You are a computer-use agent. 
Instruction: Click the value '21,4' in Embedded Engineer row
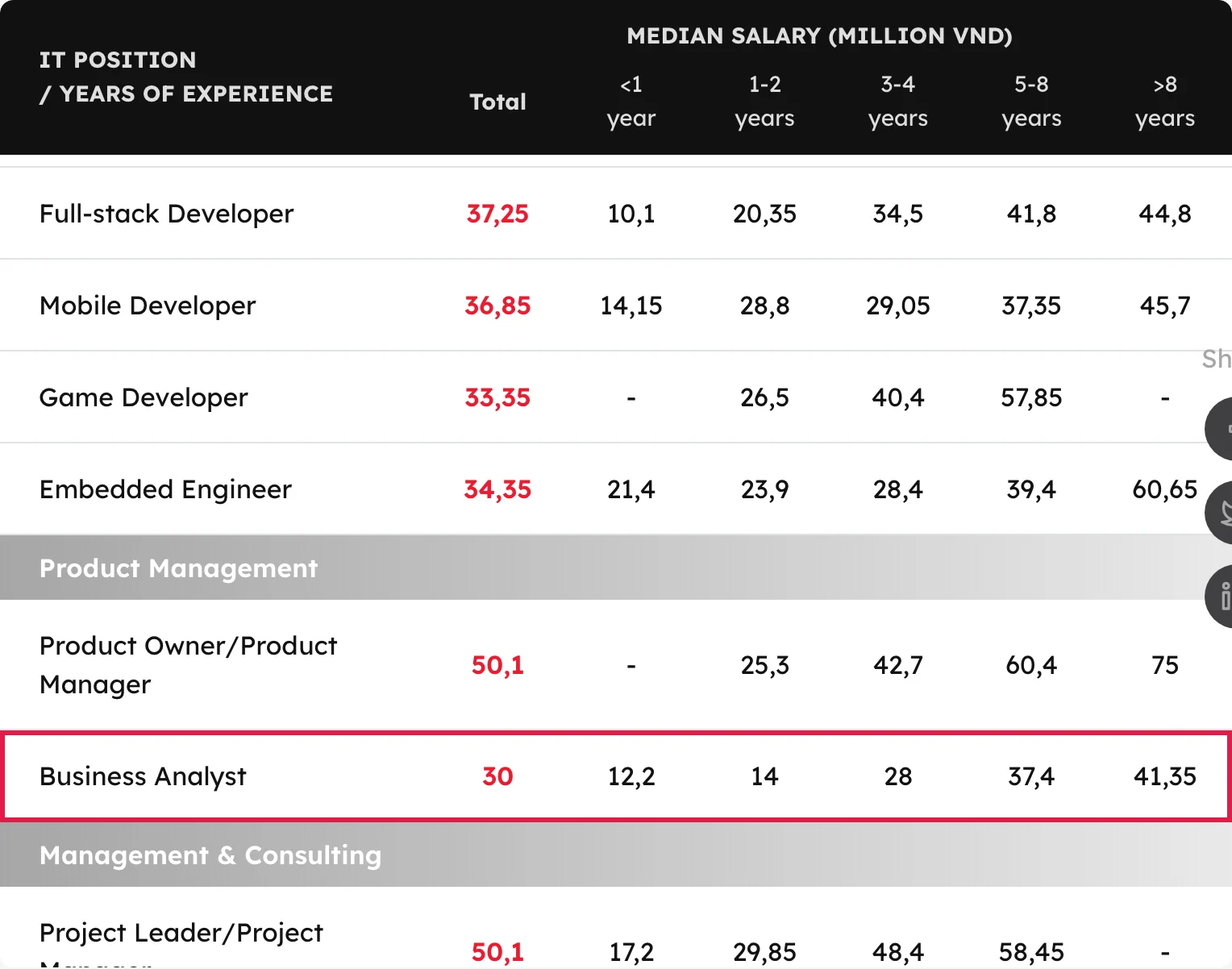[631, 489]
